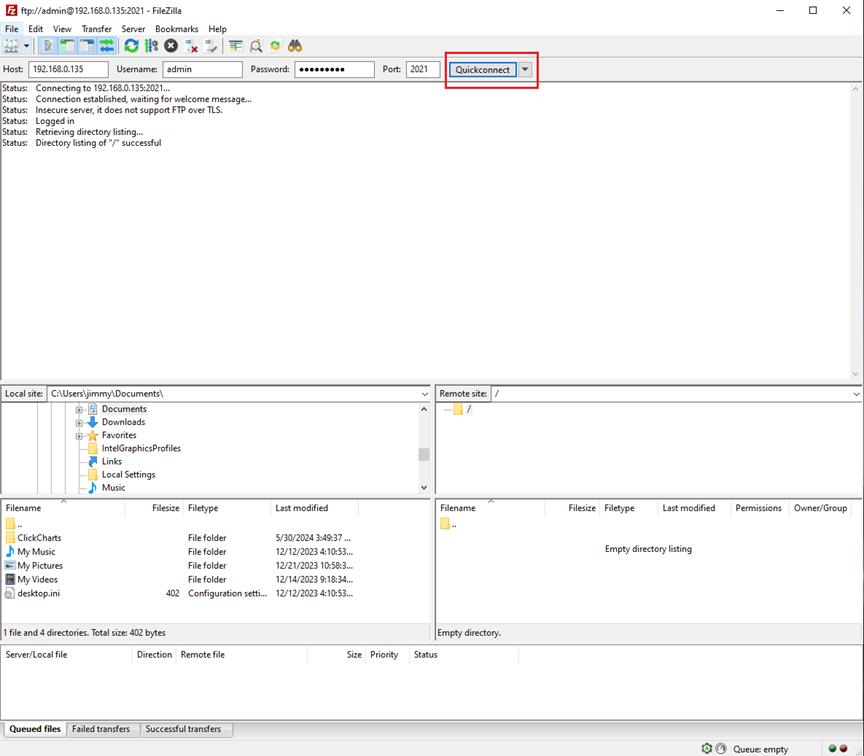Select Downloads folder in local tree
Image resolution: width=864 pixels, height=756 pixels.
123,422
